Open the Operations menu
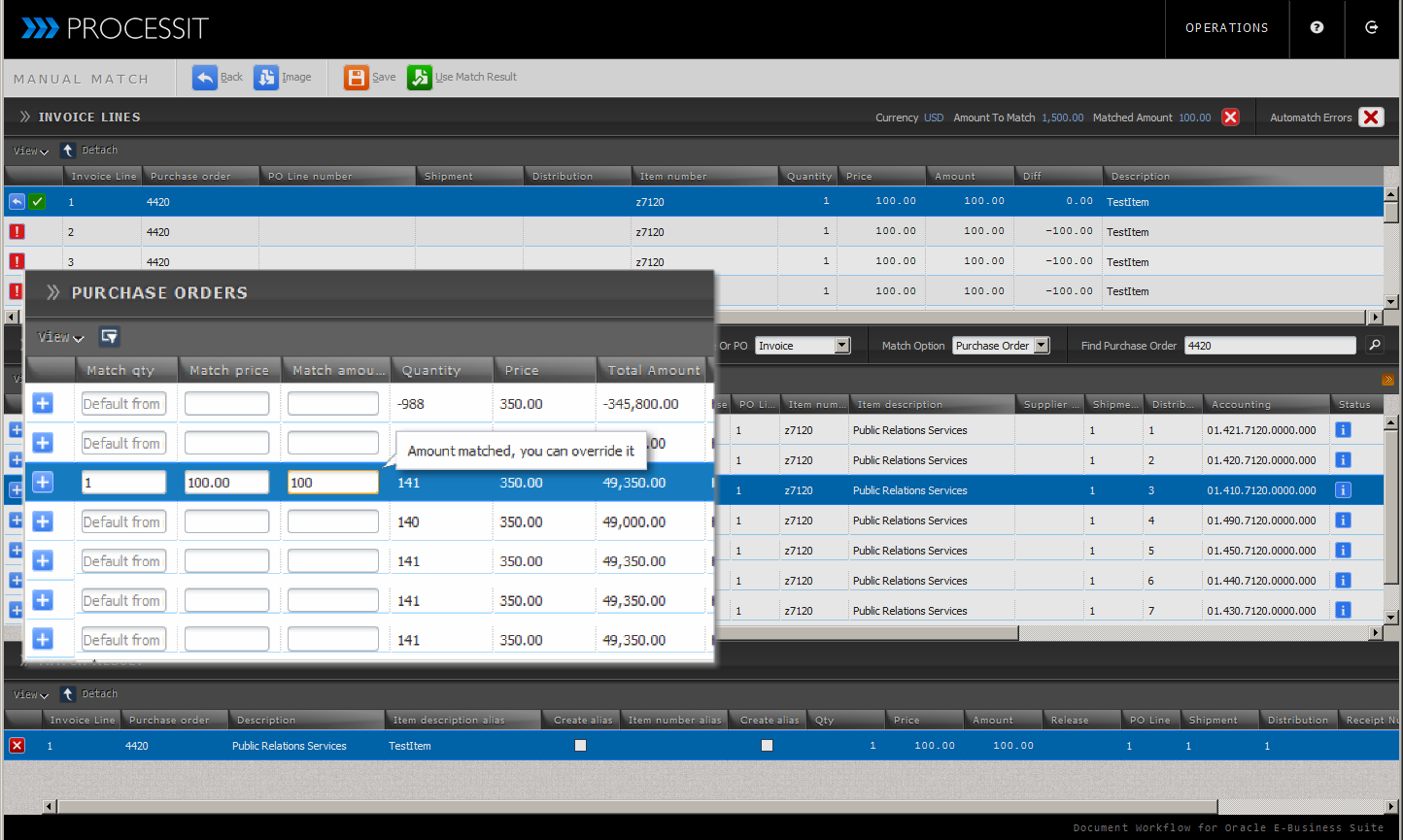This screenshot has width=1403, height=840. coord(1226,28)
